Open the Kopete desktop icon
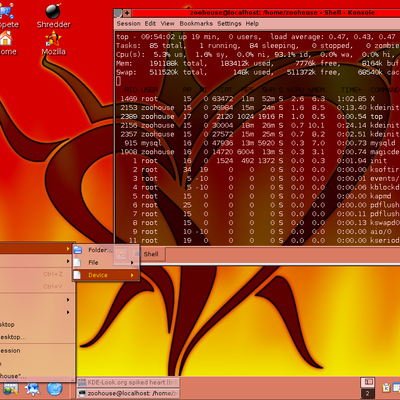 tap(7, 15)
